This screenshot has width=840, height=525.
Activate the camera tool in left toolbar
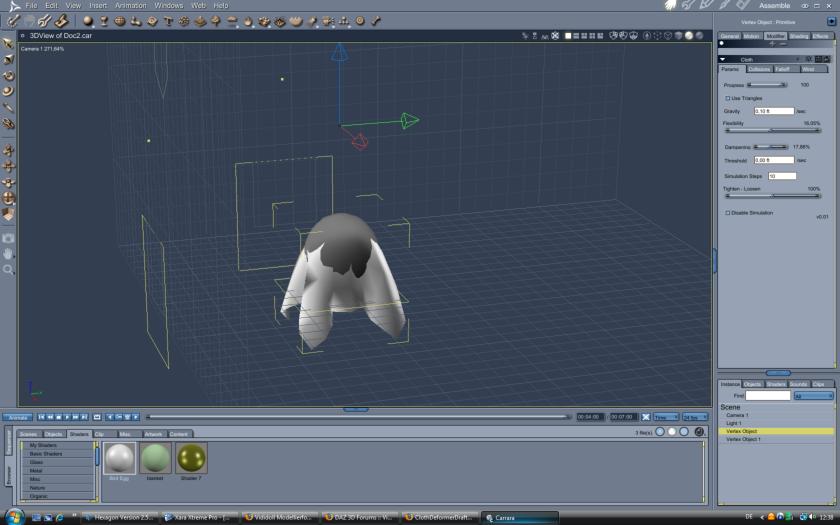point(8,238)
